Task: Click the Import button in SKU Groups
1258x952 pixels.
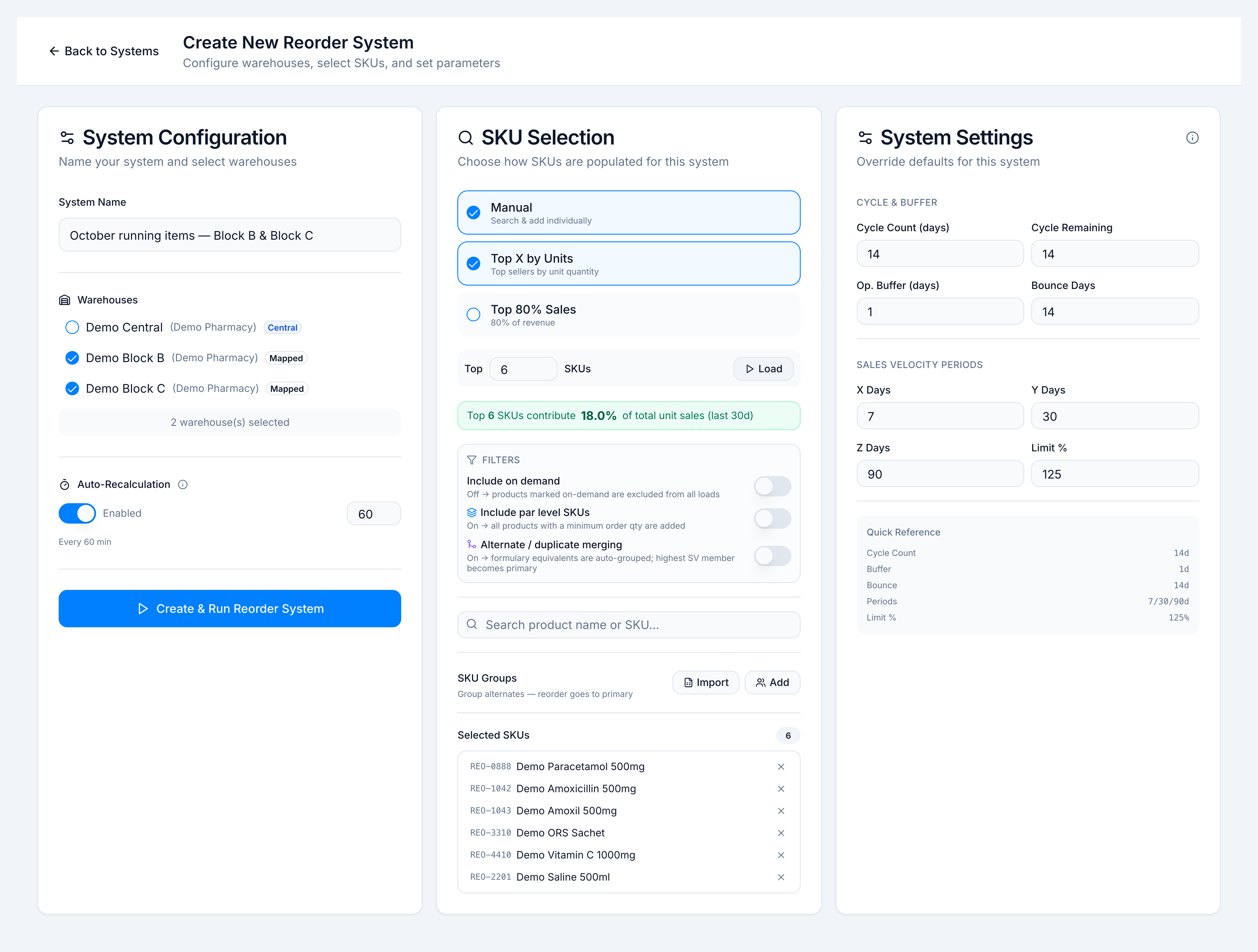Action: [705, 683]
